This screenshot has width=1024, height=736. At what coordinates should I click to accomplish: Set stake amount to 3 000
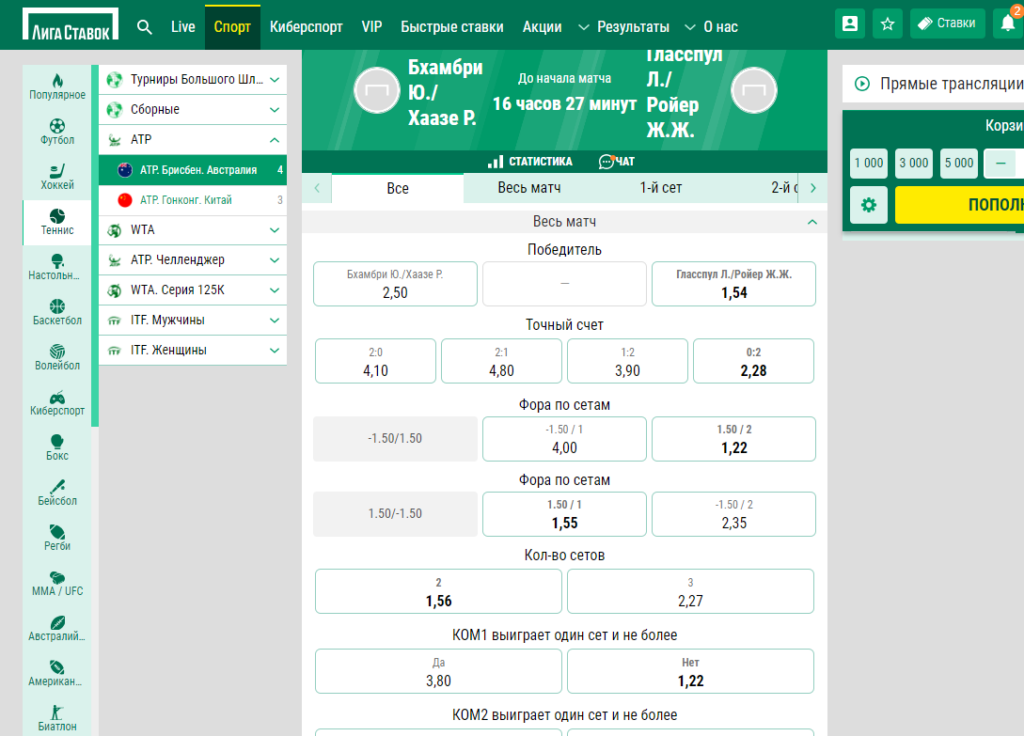point(914,163)
